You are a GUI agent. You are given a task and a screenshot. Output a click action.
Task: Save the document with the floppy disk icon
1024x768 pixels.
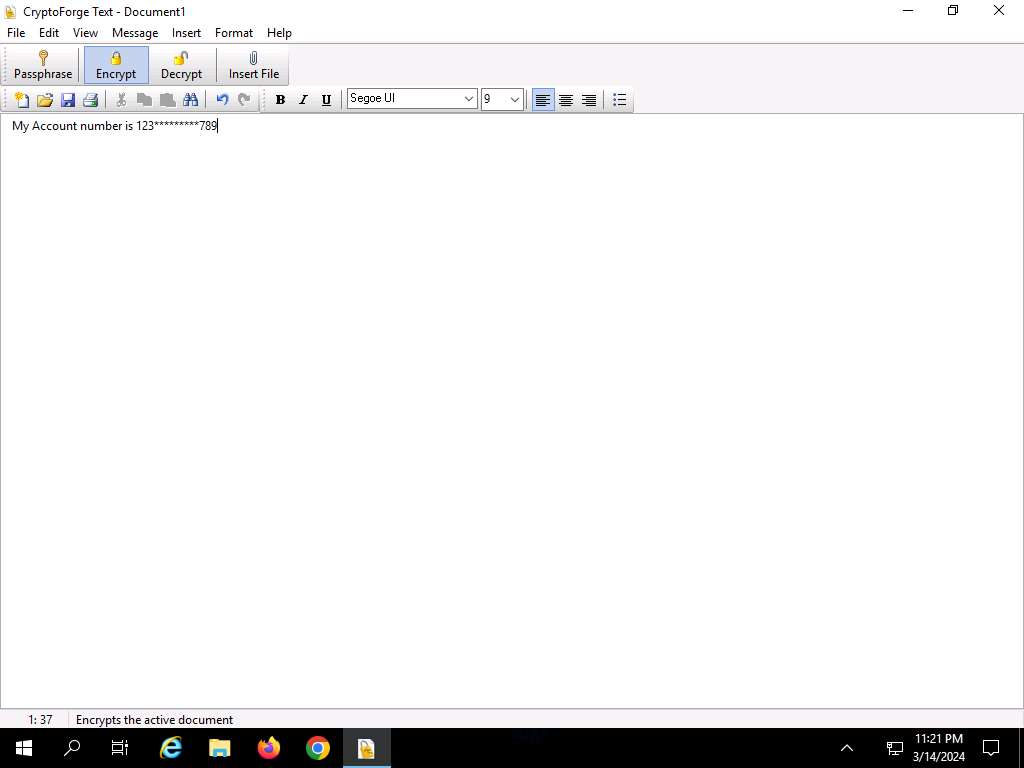pyautogui.click(x=68, y=100)
